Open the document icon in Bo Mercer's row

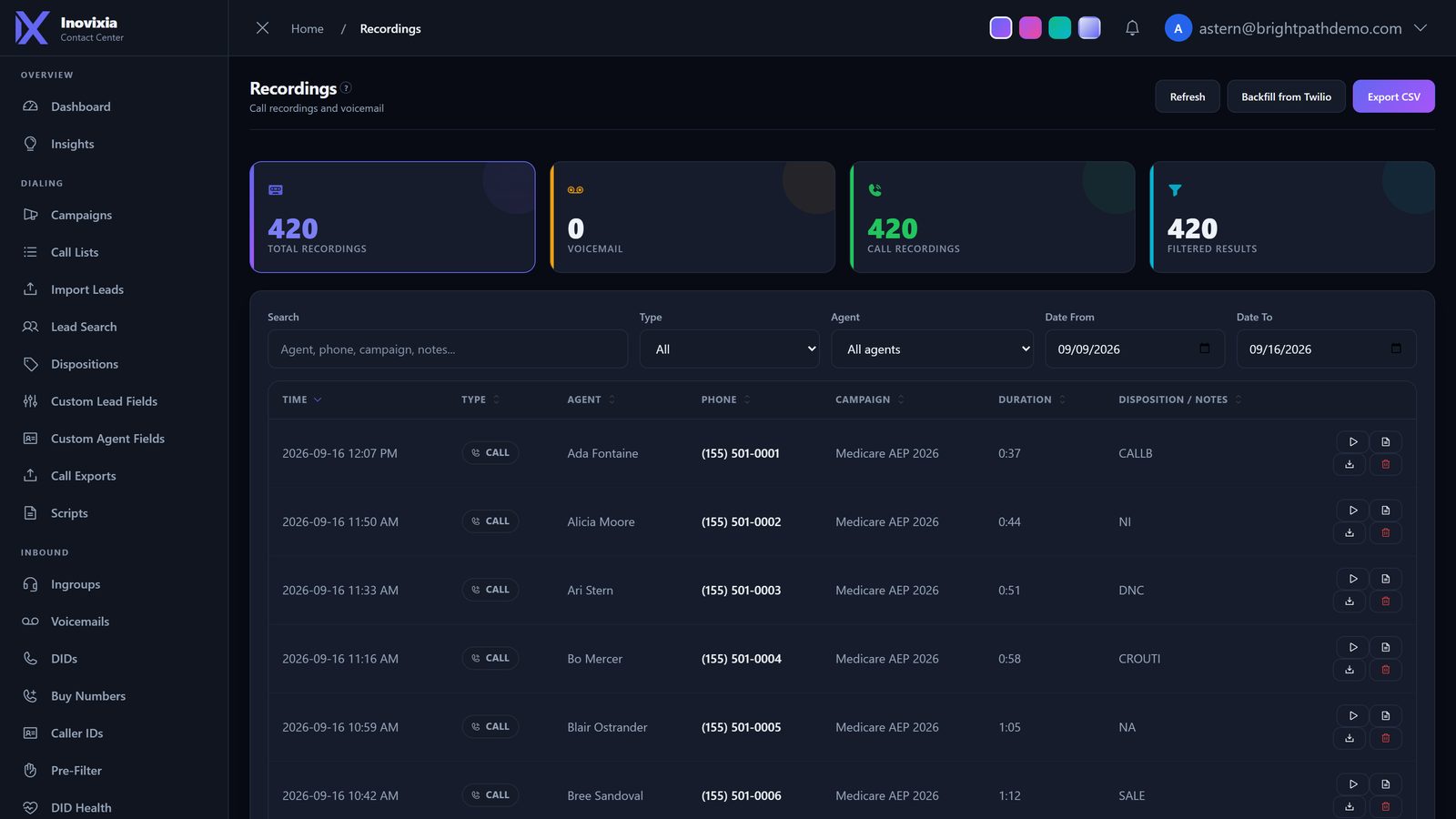pos(1386,647)
